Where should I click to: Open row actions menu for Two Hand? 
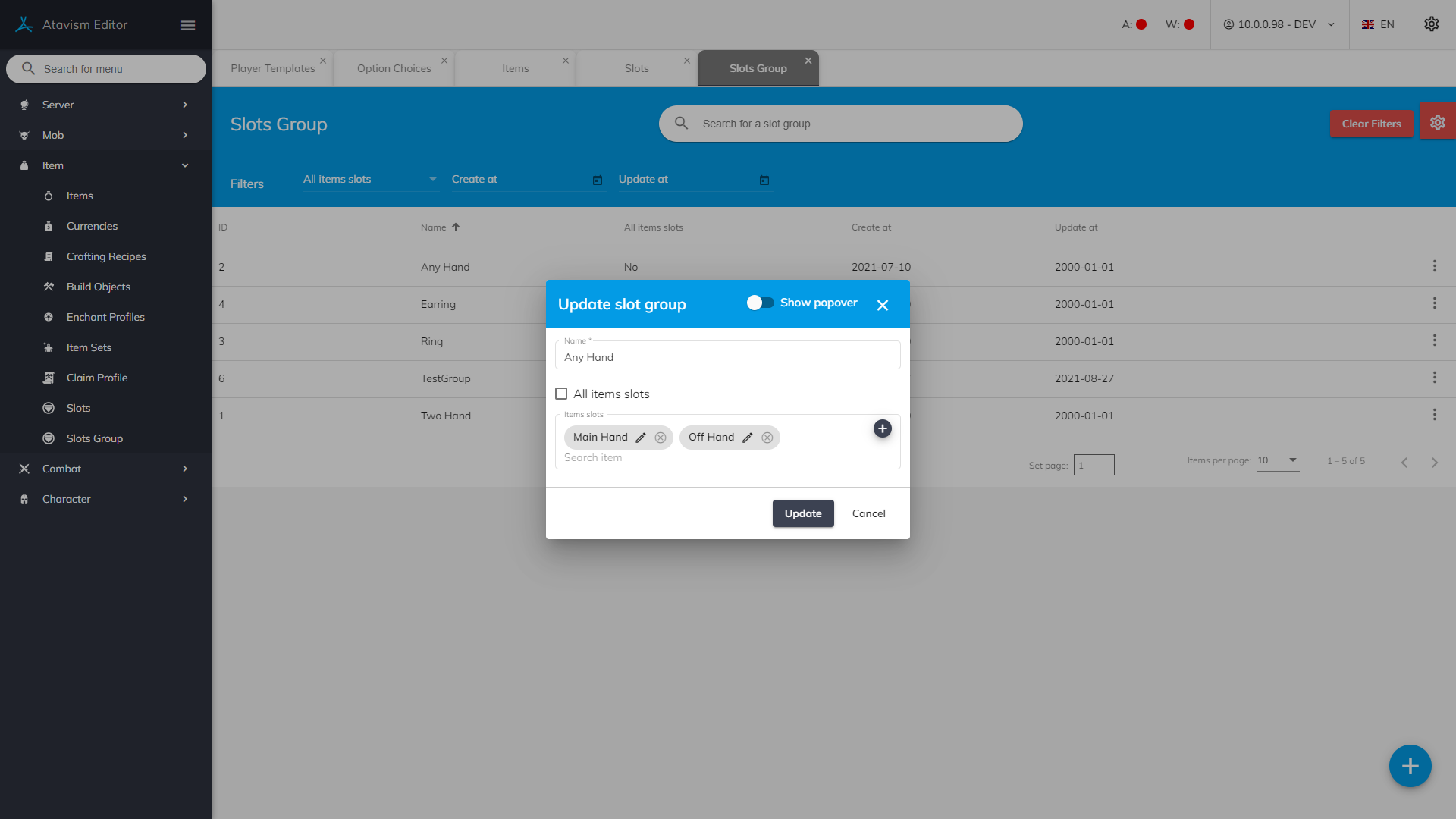click(x=1434, y=415)
